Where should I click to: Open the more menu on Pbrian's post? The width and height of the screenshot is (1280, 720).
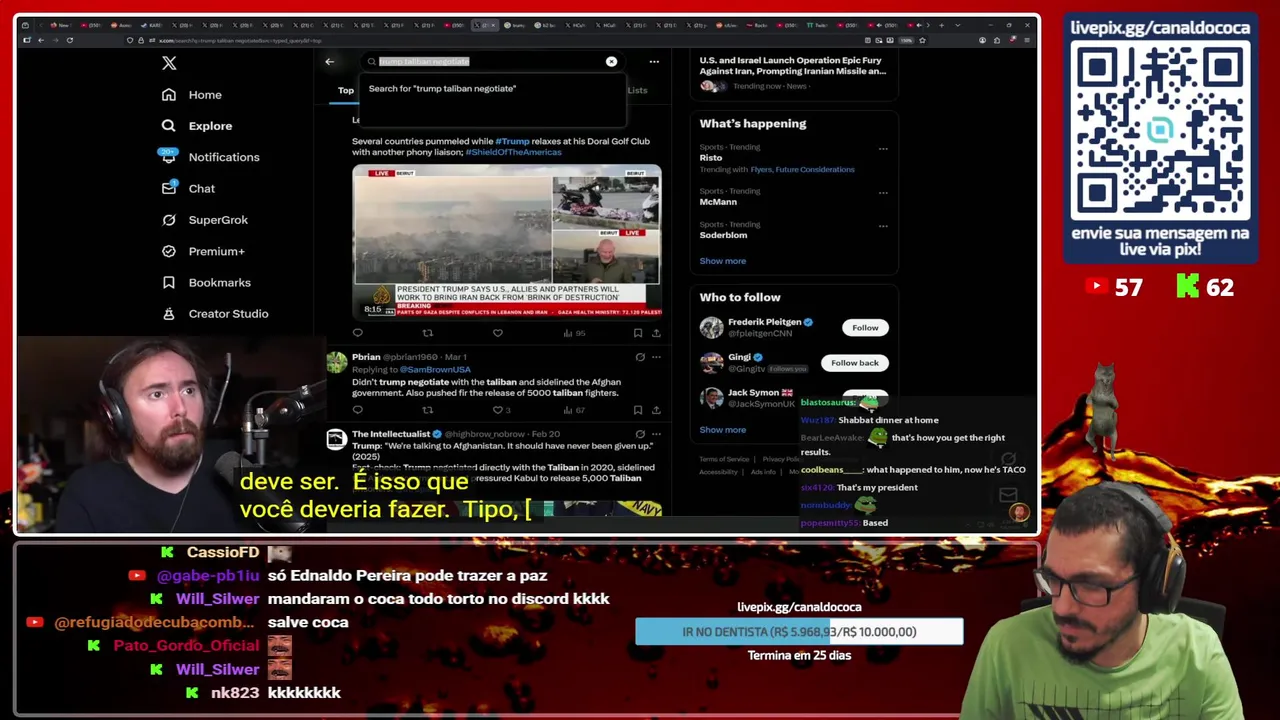[x=656, y=357]
